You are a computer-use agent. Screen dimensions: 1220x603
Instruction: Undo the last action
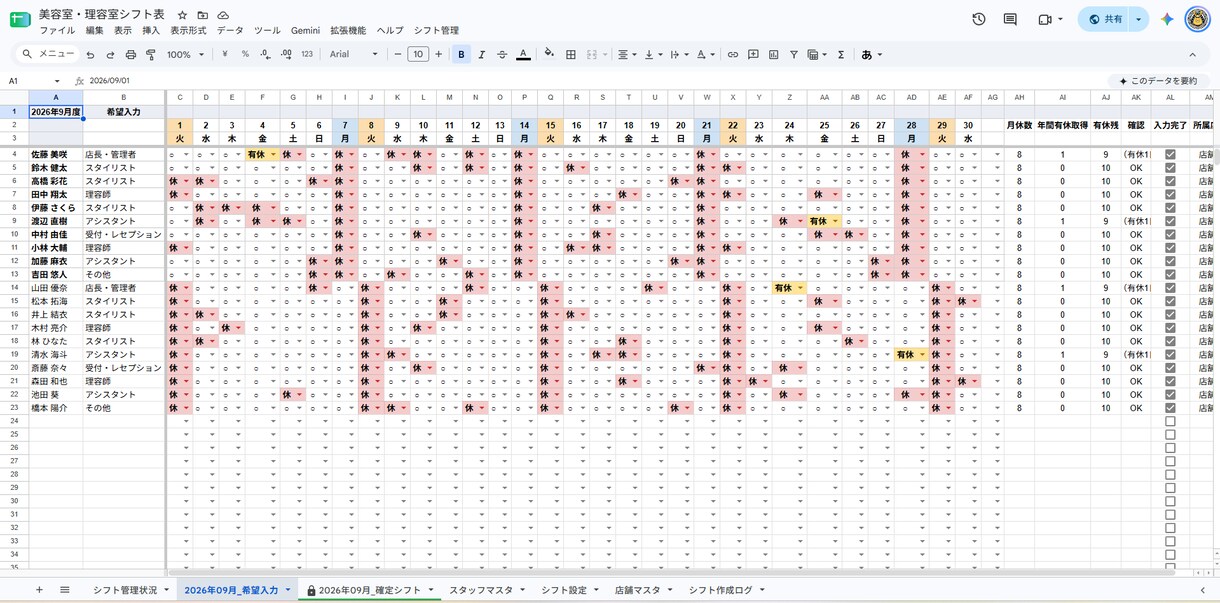(90, 55)
